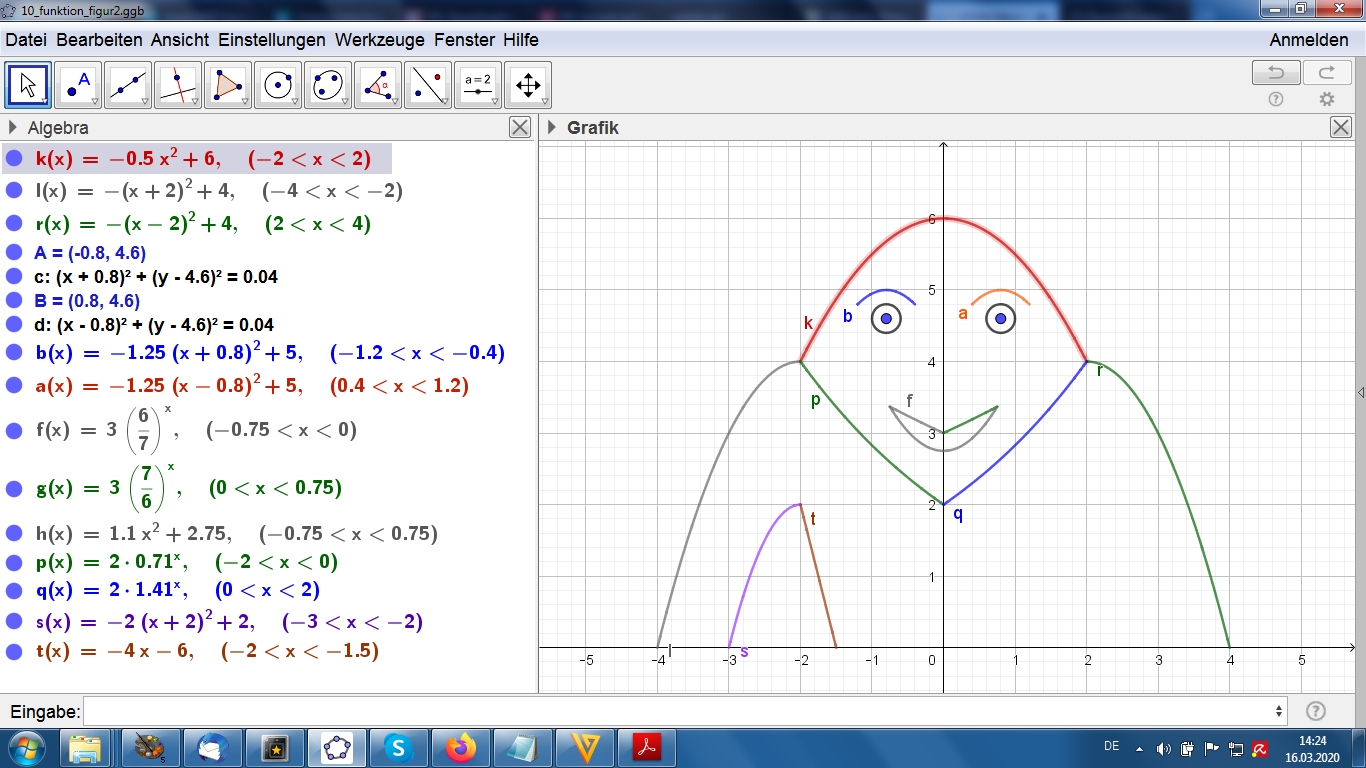Toggle visibility of point A

[x=13, y=252]
